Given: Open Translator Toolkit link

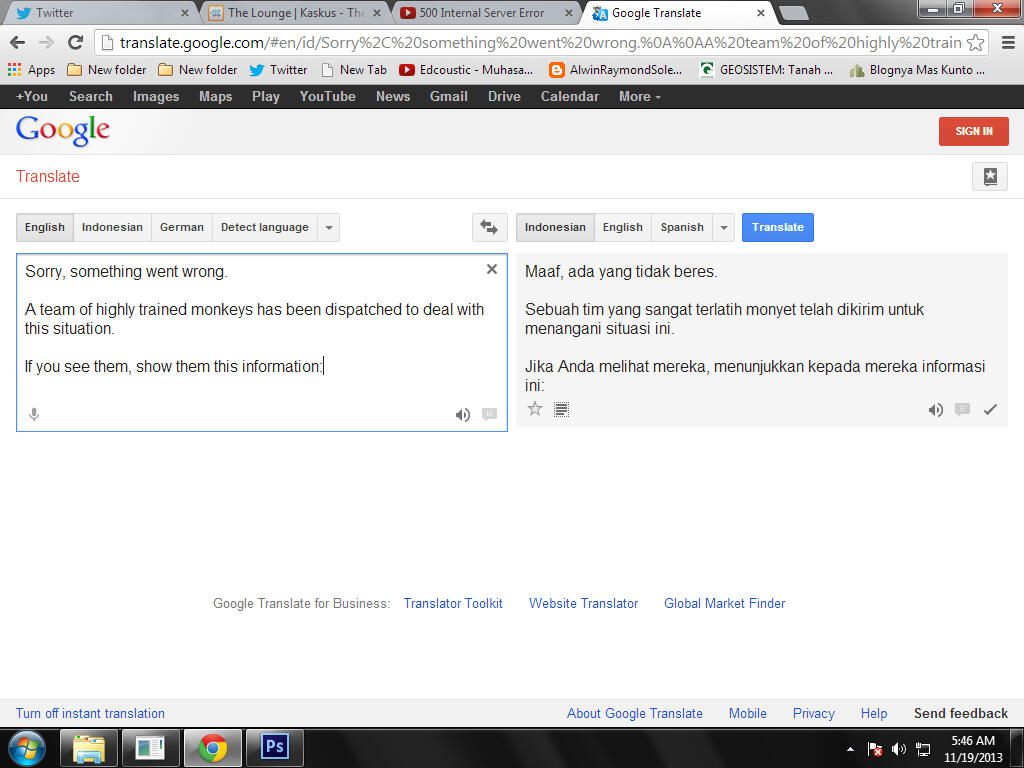Looking at the screenshot, I should [453, 603].
